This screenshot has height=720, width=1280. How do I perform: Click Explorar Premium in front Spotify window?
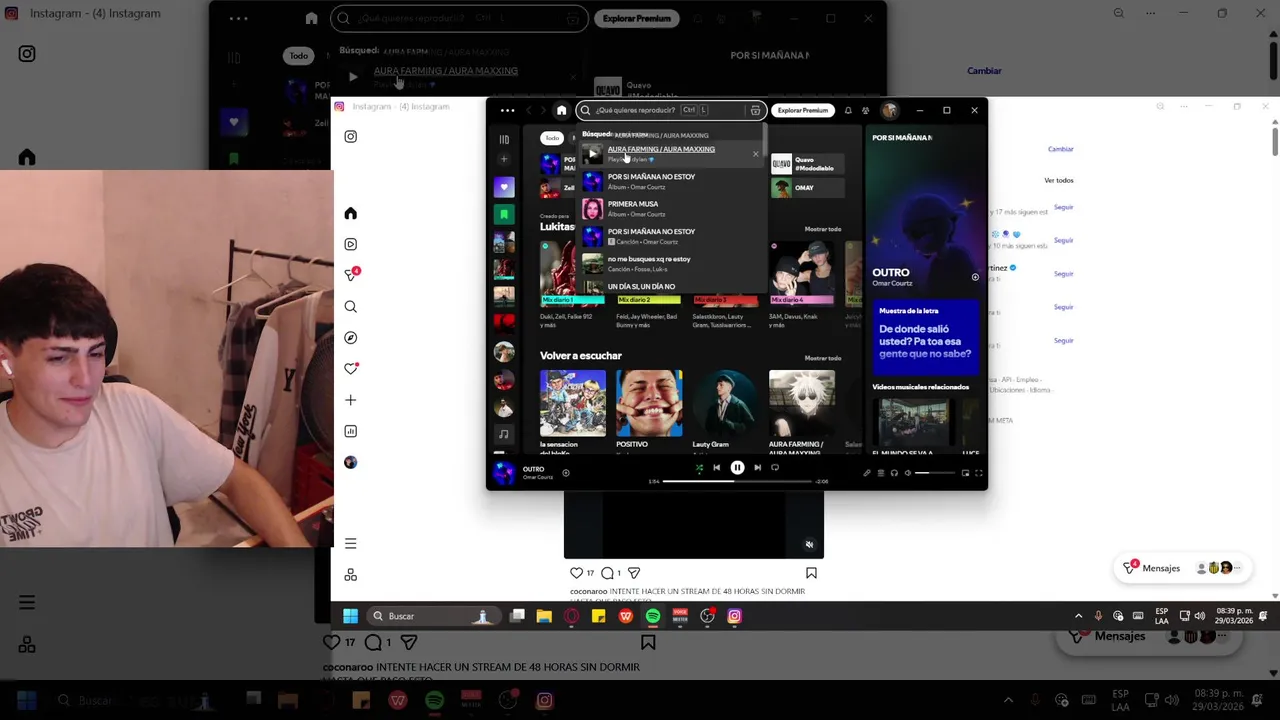[803, 110]
